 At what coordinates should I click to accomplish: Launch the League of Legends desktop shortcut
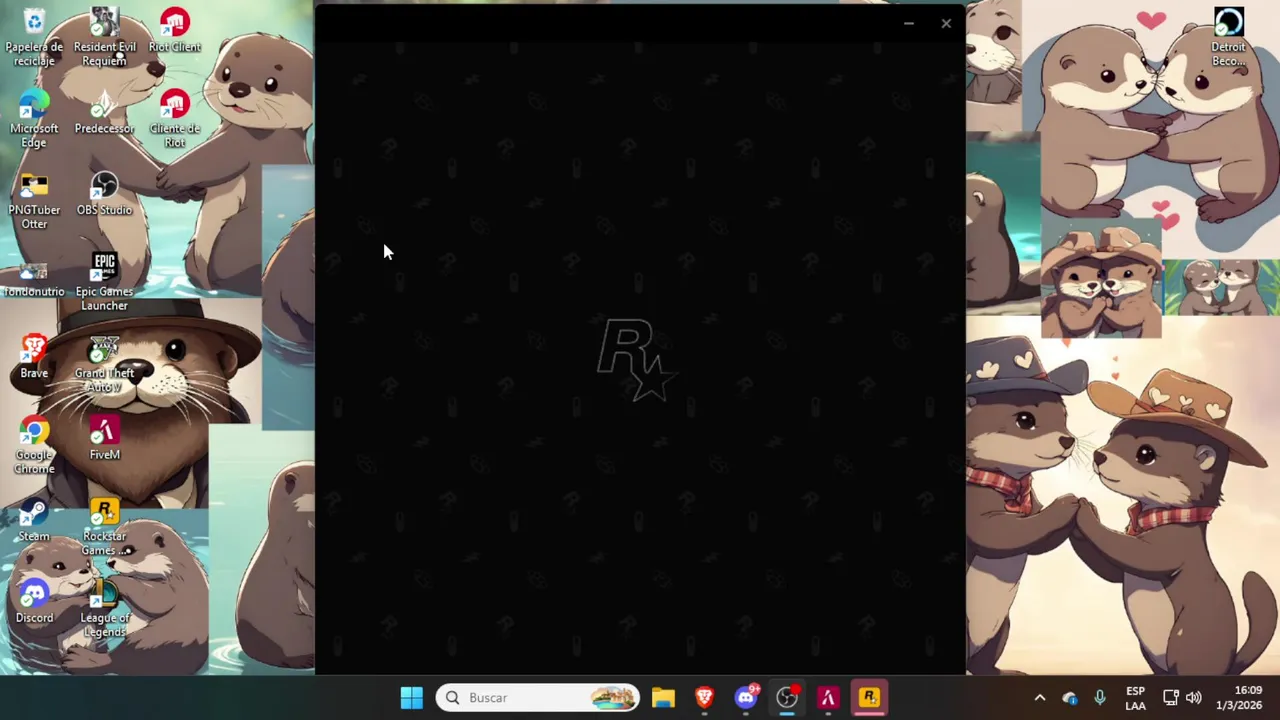click(104, 609)
